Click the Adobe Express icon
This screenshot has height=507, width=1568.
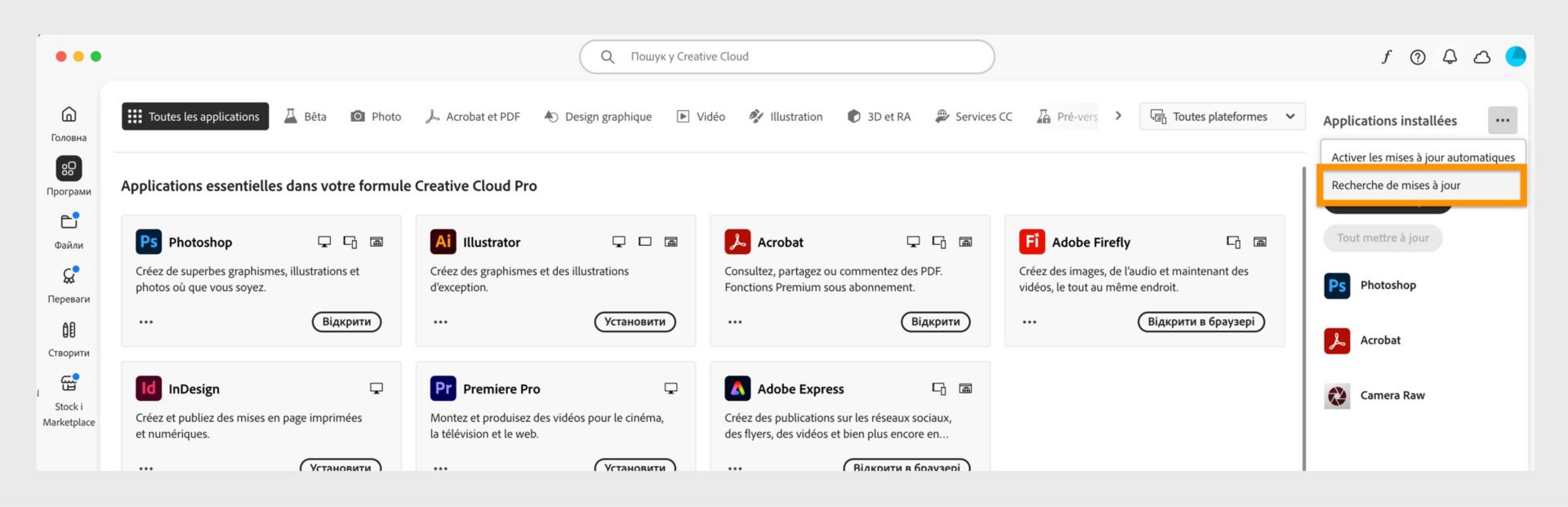point(737,389)
